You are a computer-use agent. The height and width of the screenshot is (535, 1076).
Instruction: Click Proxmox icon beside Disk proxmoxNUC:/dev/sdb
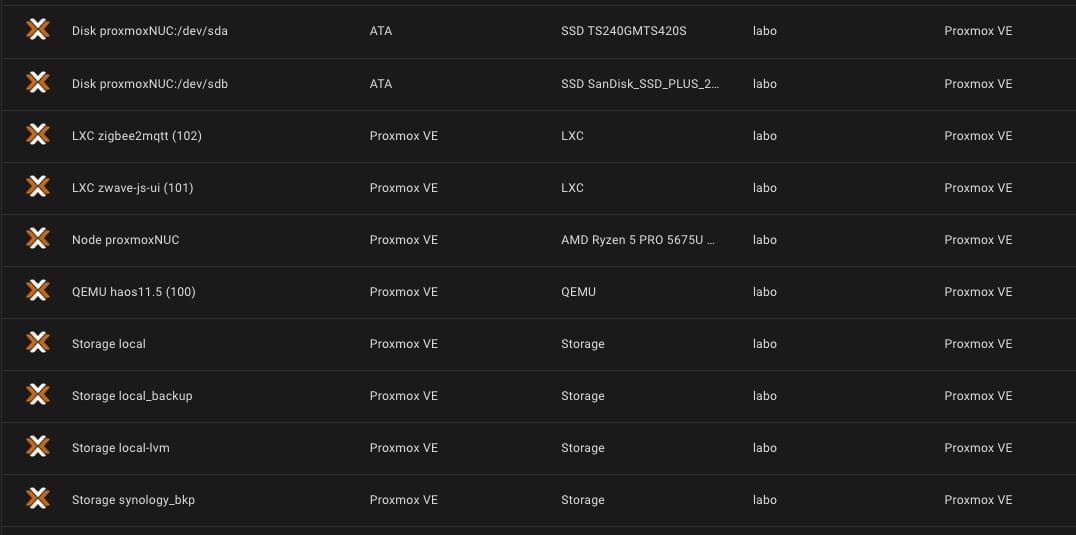pos(38,82)
